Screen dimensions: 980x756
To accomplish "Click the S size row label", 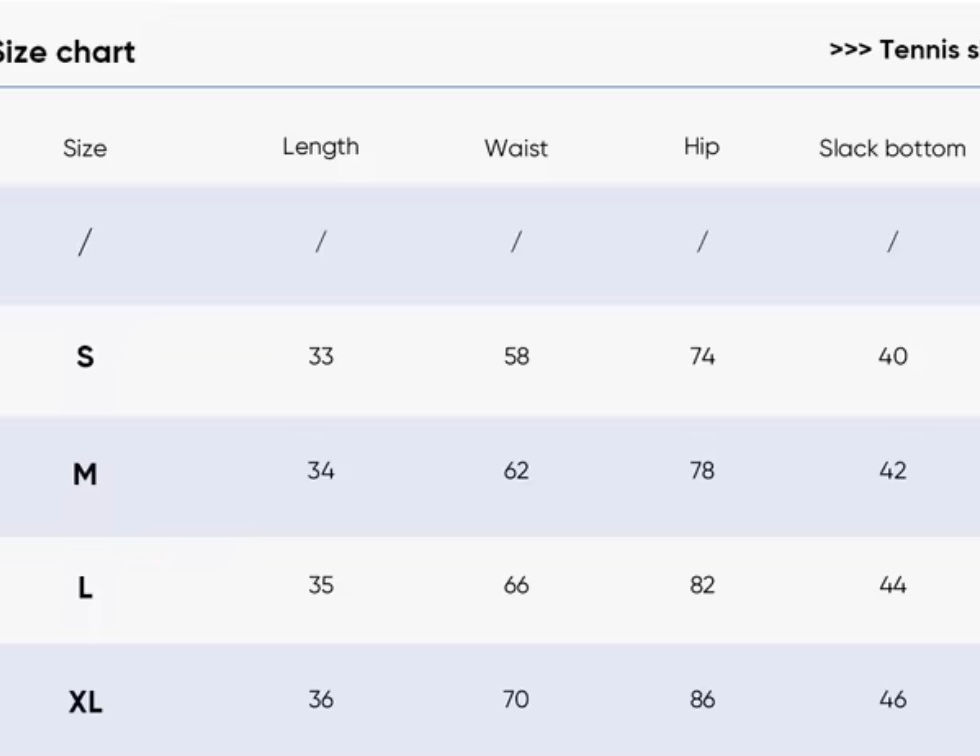I will 85,357.
